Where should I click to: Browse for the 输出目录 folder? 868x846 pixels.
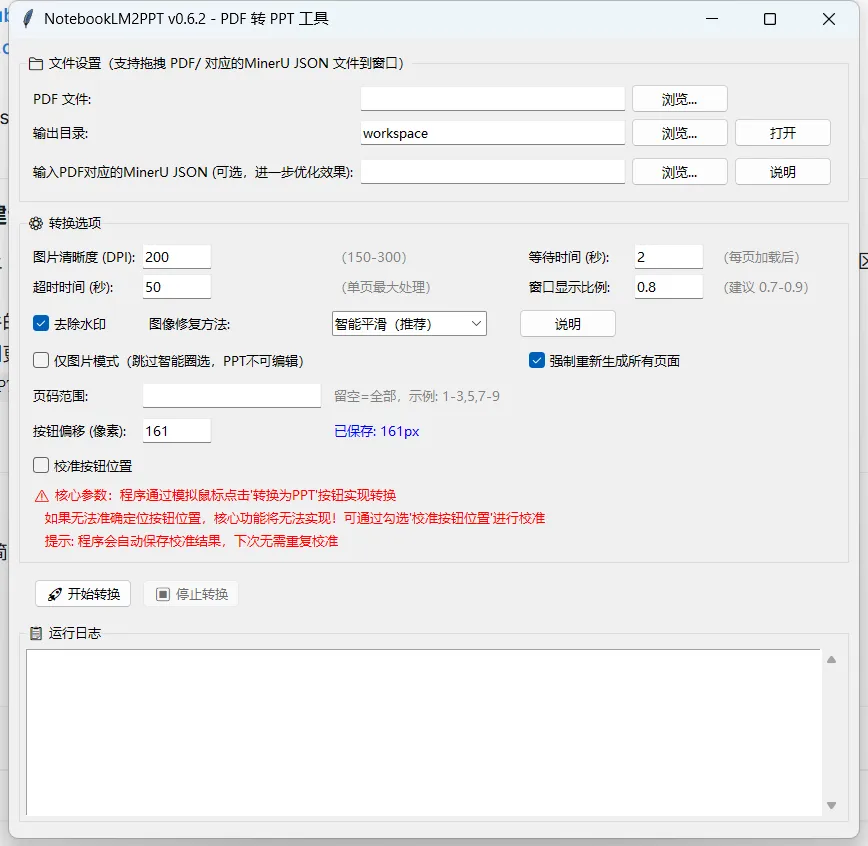tap(679, 133)
